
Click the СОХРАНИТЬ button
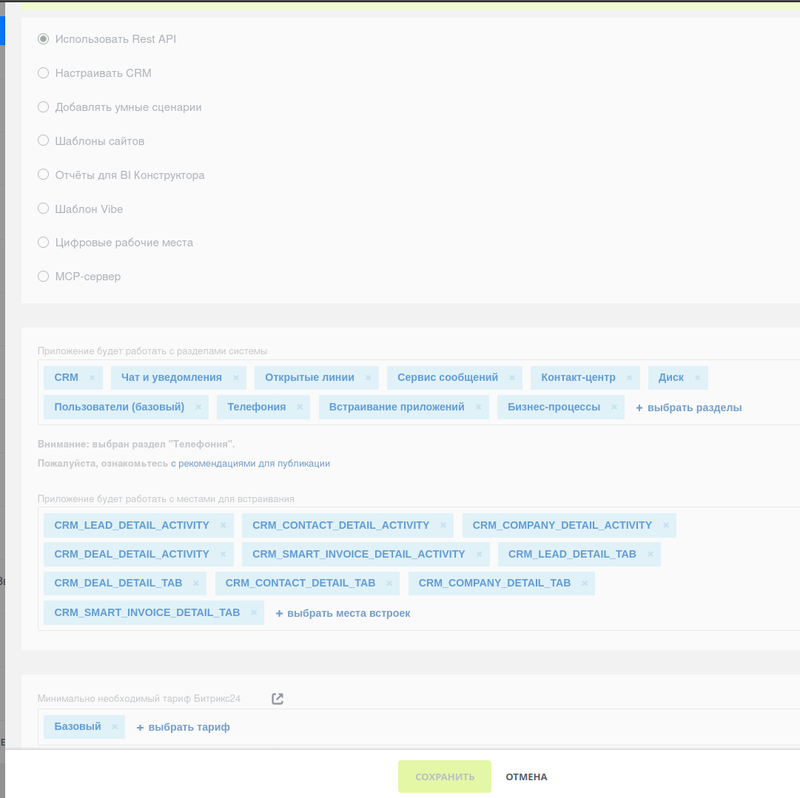[447, 776]
